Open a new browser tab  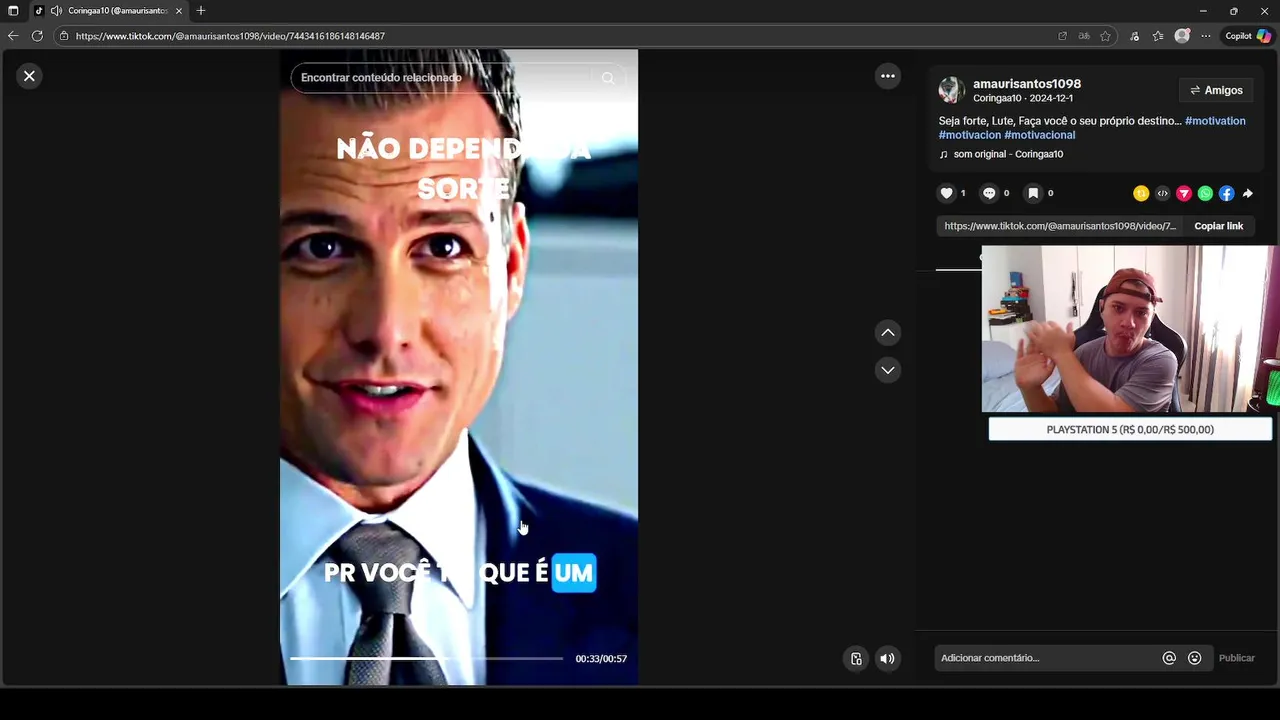point(201,11)
